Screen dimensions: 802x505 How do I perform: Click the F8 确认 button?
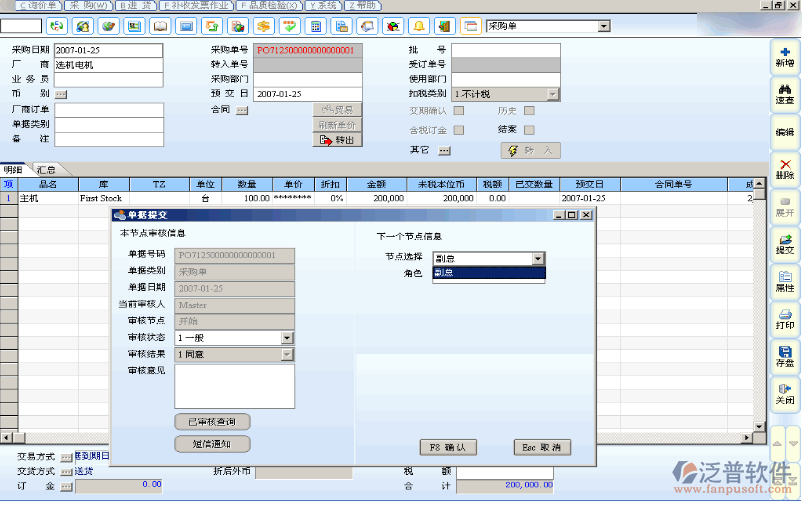(448, 447)
